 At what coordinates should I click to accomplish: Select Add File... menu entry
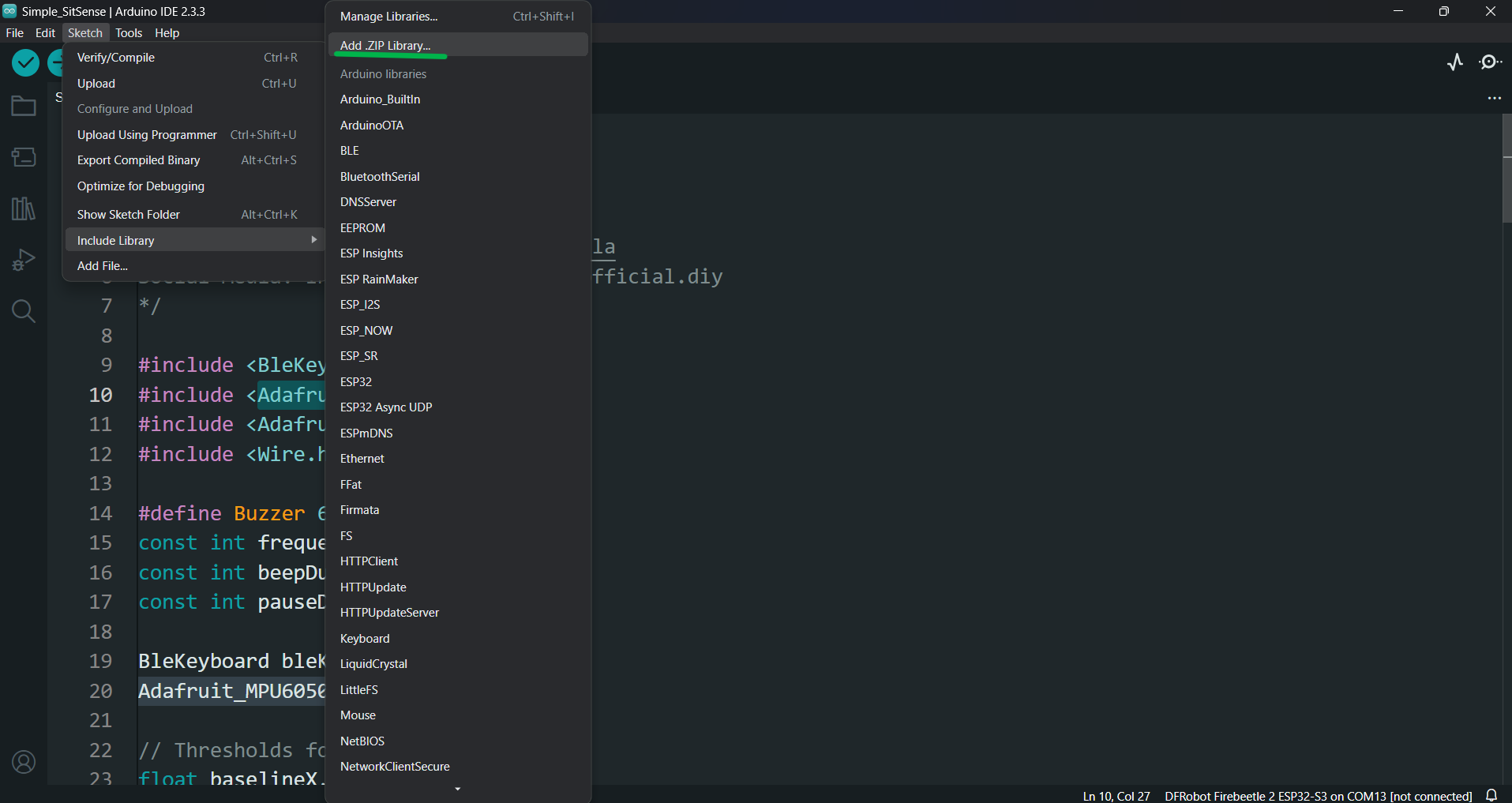pos(193,266)
